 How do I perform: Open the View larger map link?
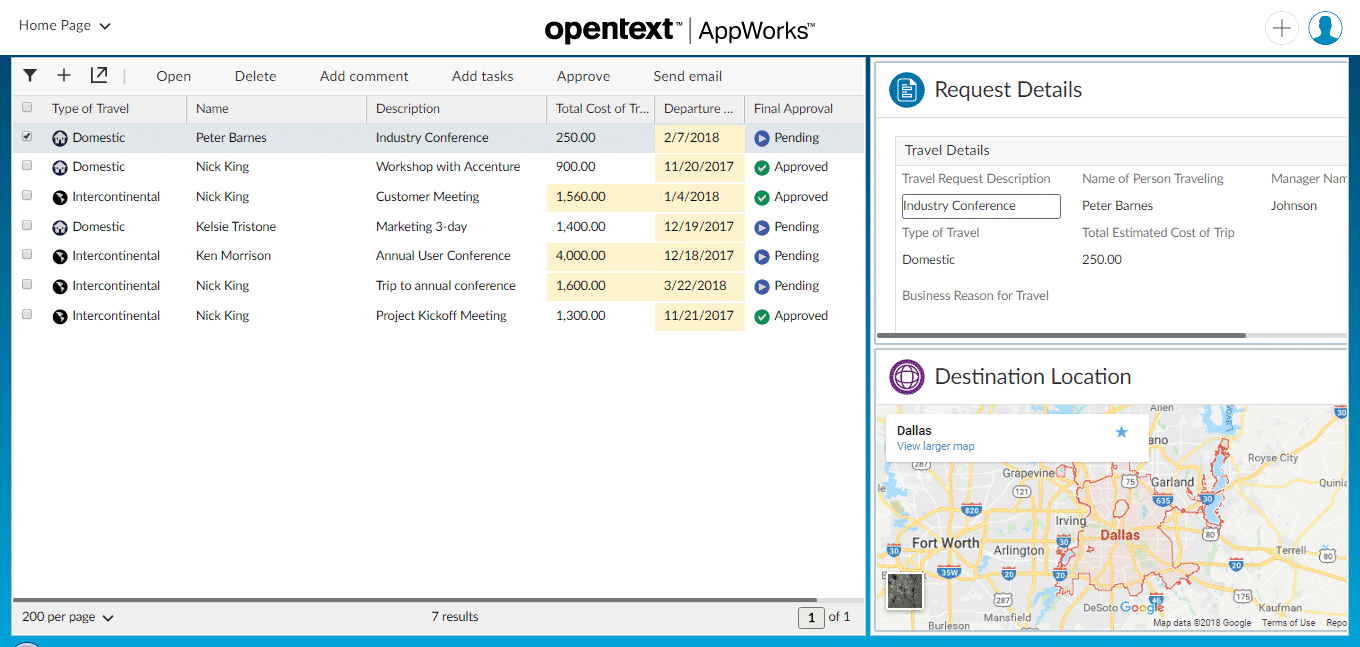pos(935,446)
